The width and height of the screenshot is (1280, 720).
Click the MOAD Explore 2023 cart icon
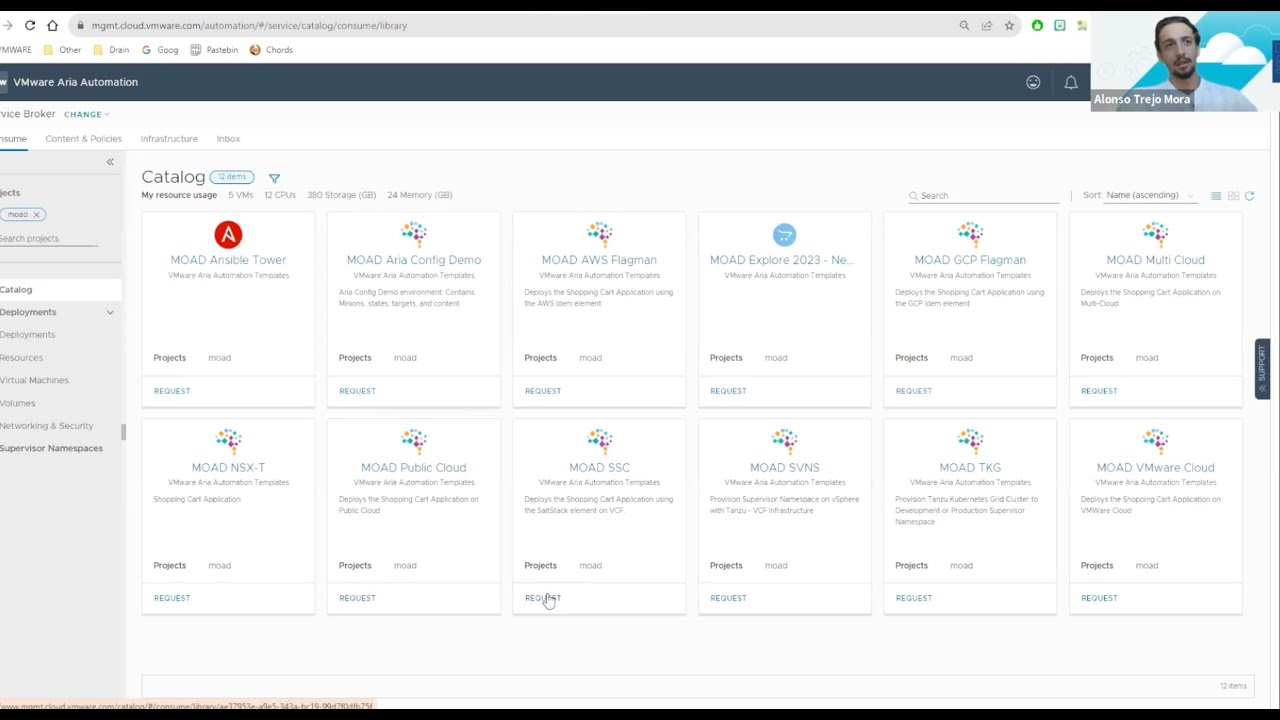pyautogui.click(x=785, y=235)
